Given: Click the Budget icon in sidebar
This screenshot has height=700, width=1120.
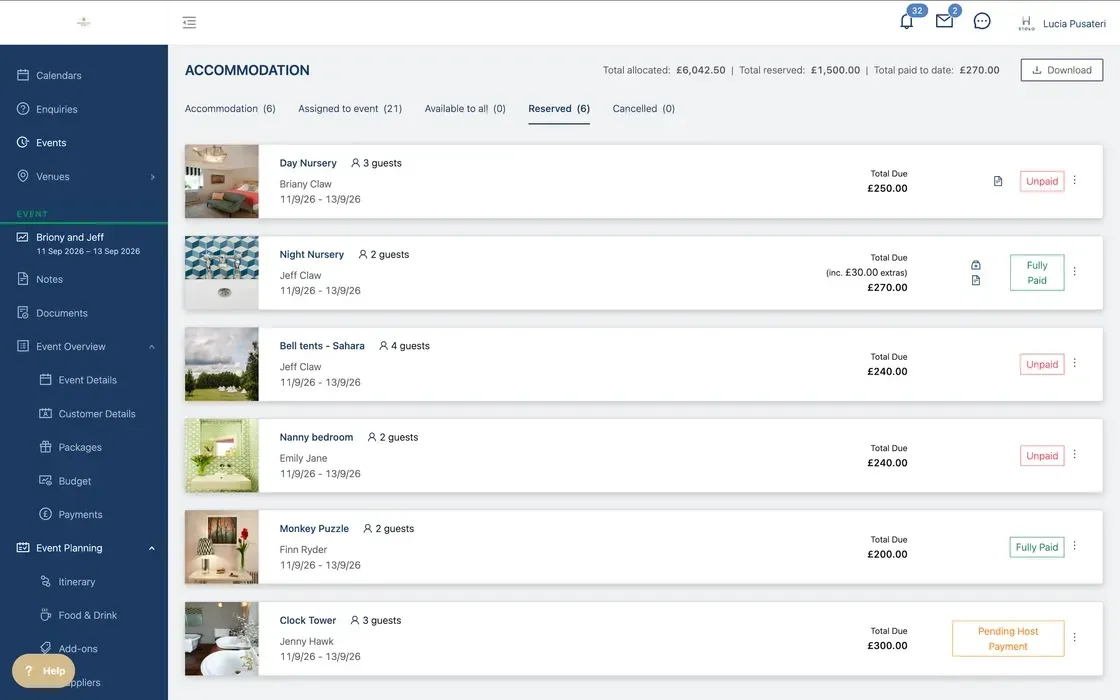Looking at the screenshot, I should click(x=45, y=480).
